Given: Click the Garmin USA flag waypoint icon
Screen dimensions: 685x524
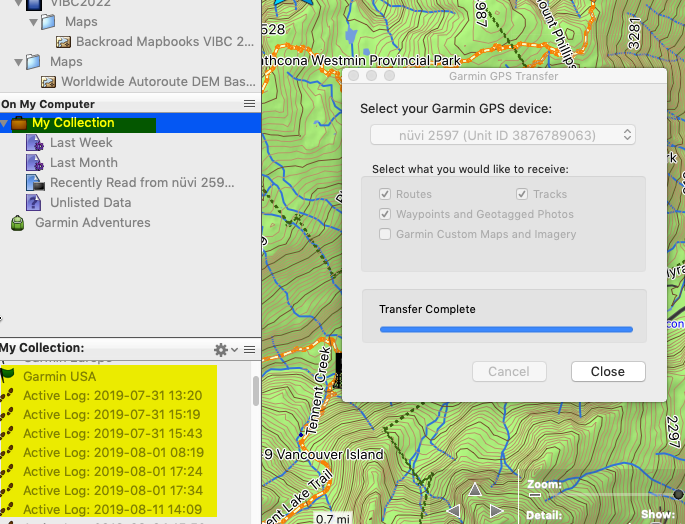Looking at the screenshot, I should point(8,376).
